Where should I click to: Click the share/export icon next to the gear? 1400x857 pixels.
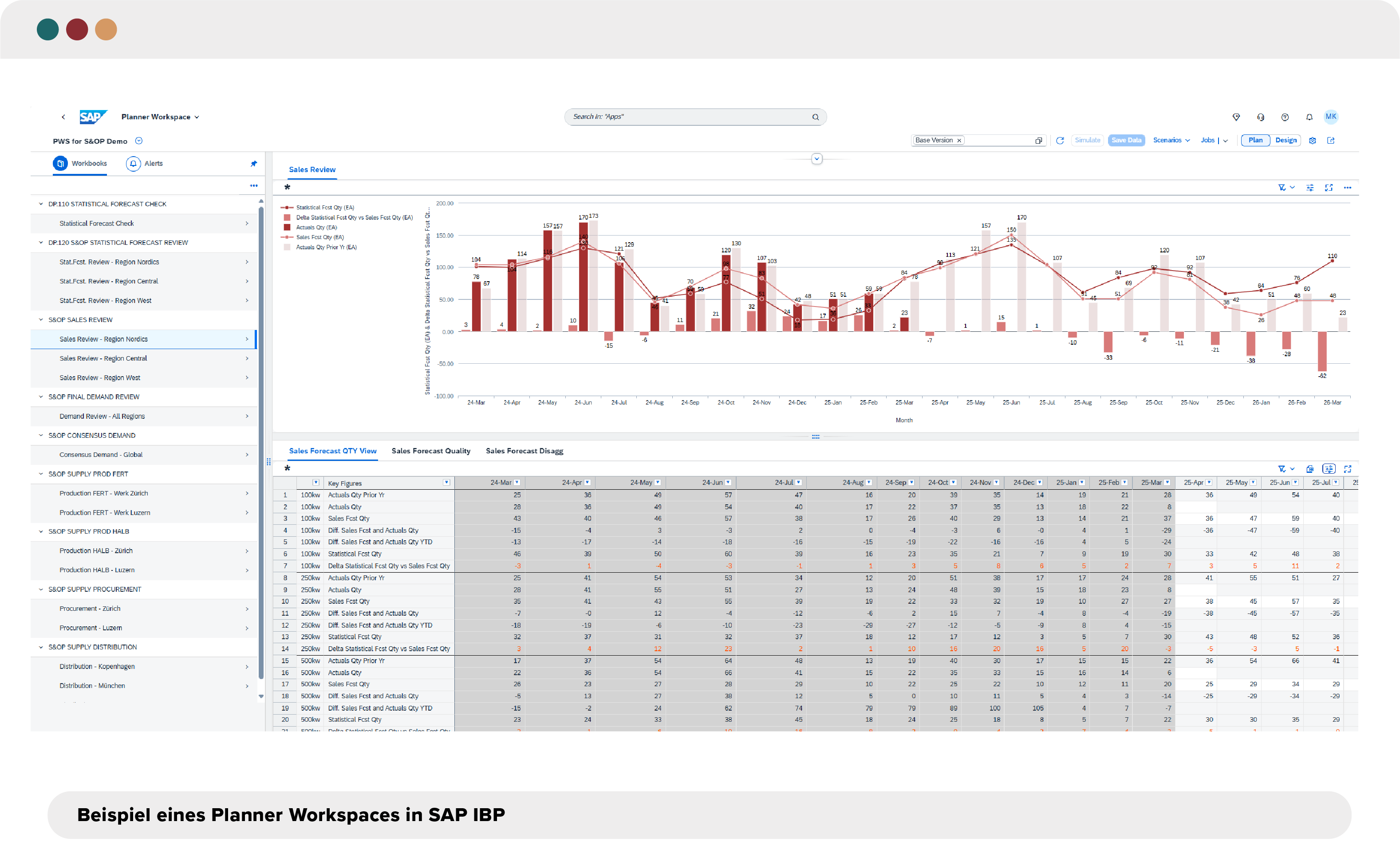pos(1331,140)
